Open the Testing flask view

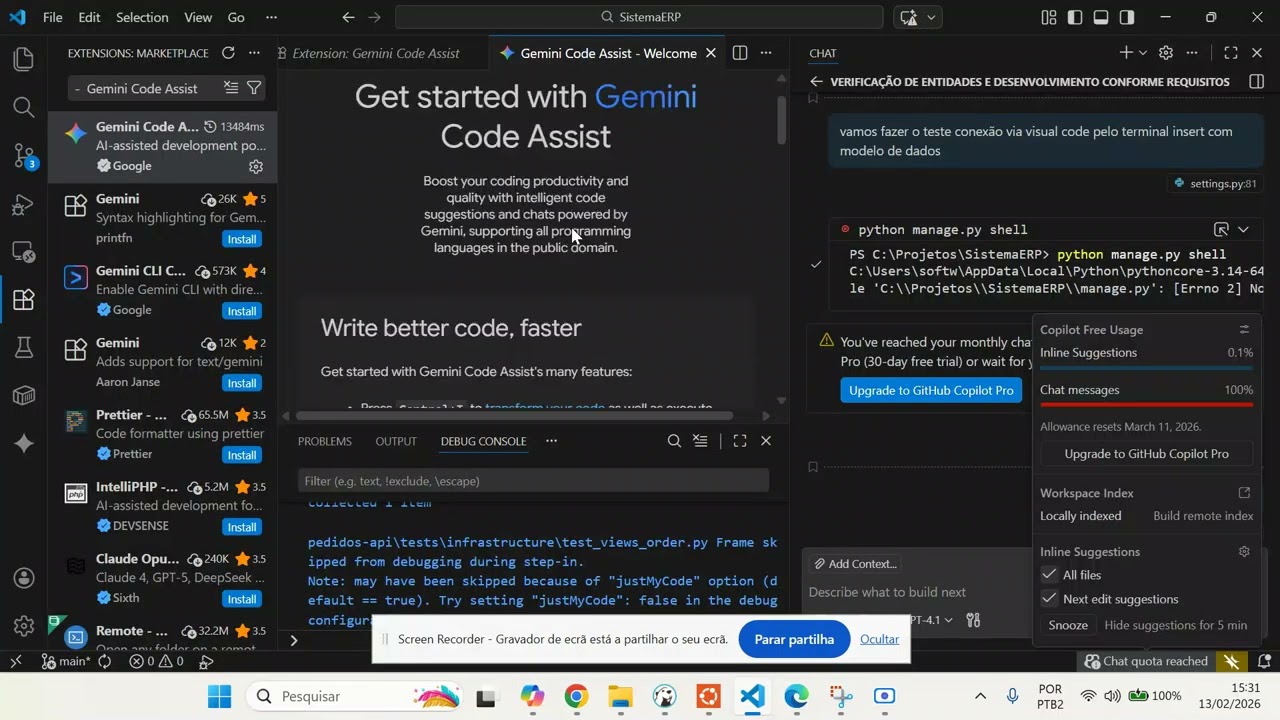23,347
